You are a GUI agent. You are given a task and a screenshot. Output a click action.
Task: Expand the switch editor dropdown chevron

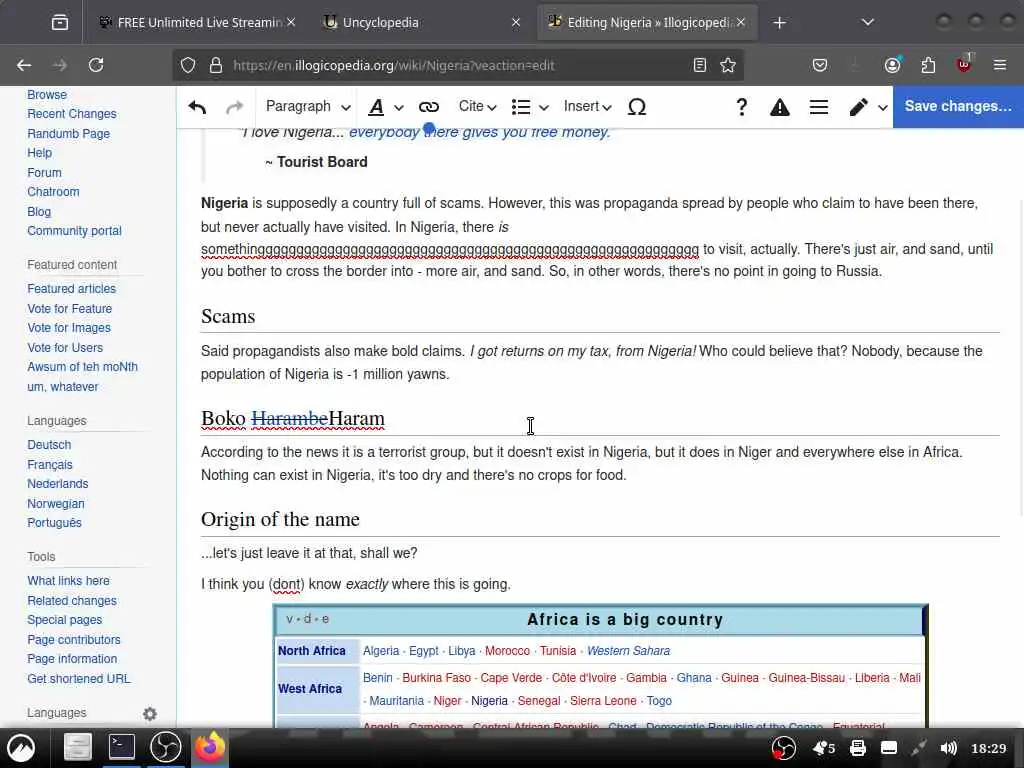point(882,108)
